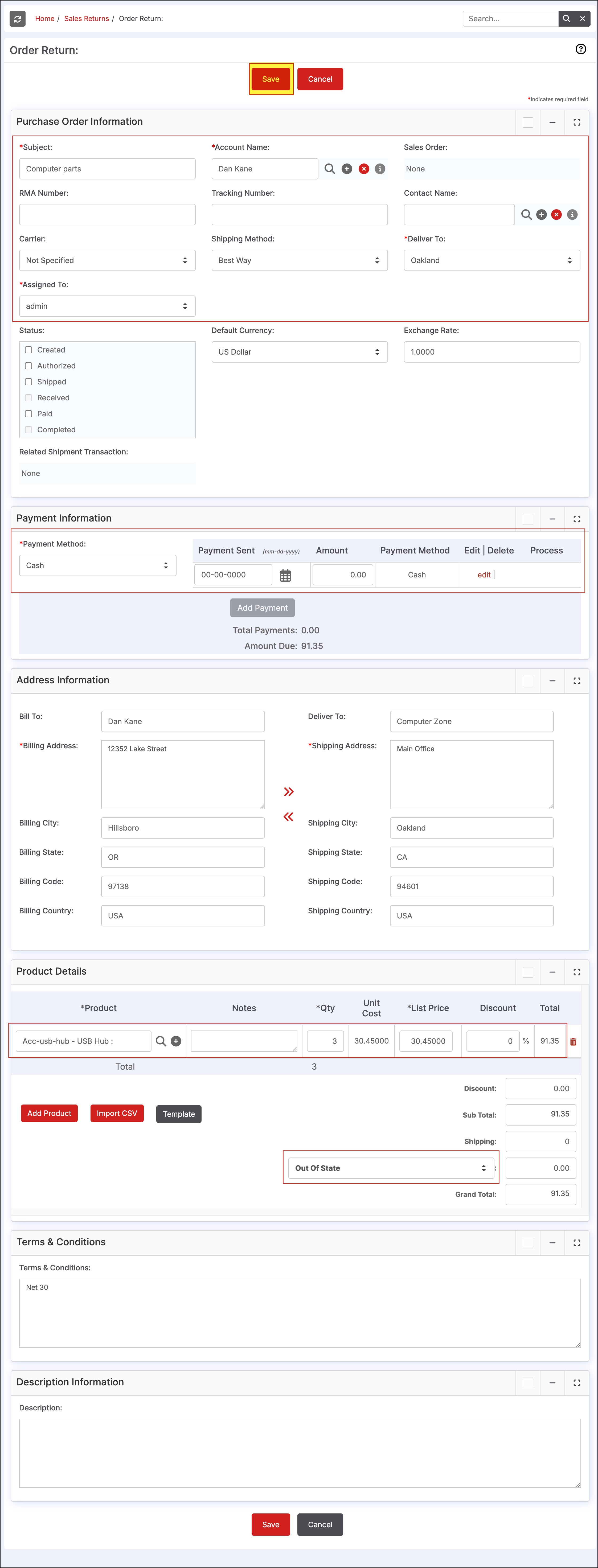This screenshot has height=1568, width=598.
Task: Click the top Save button
Action: pyautogui.click(x=271, y=79)
